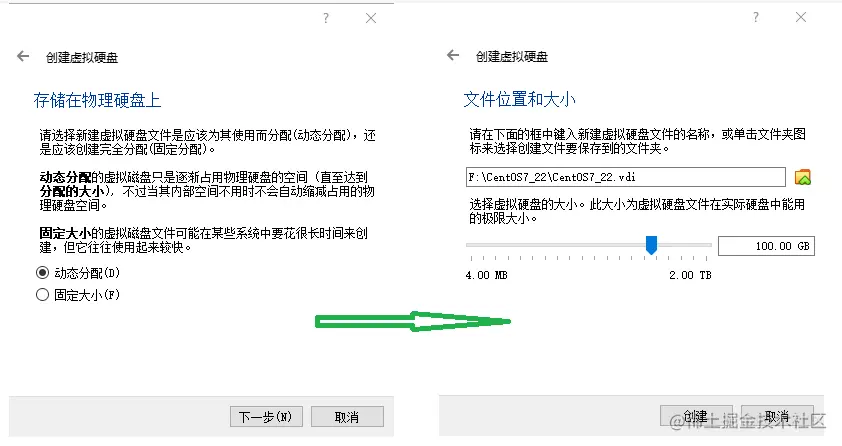842x446 pixels.
Task: Click the blue disk size slider handle
Action: 651,245
